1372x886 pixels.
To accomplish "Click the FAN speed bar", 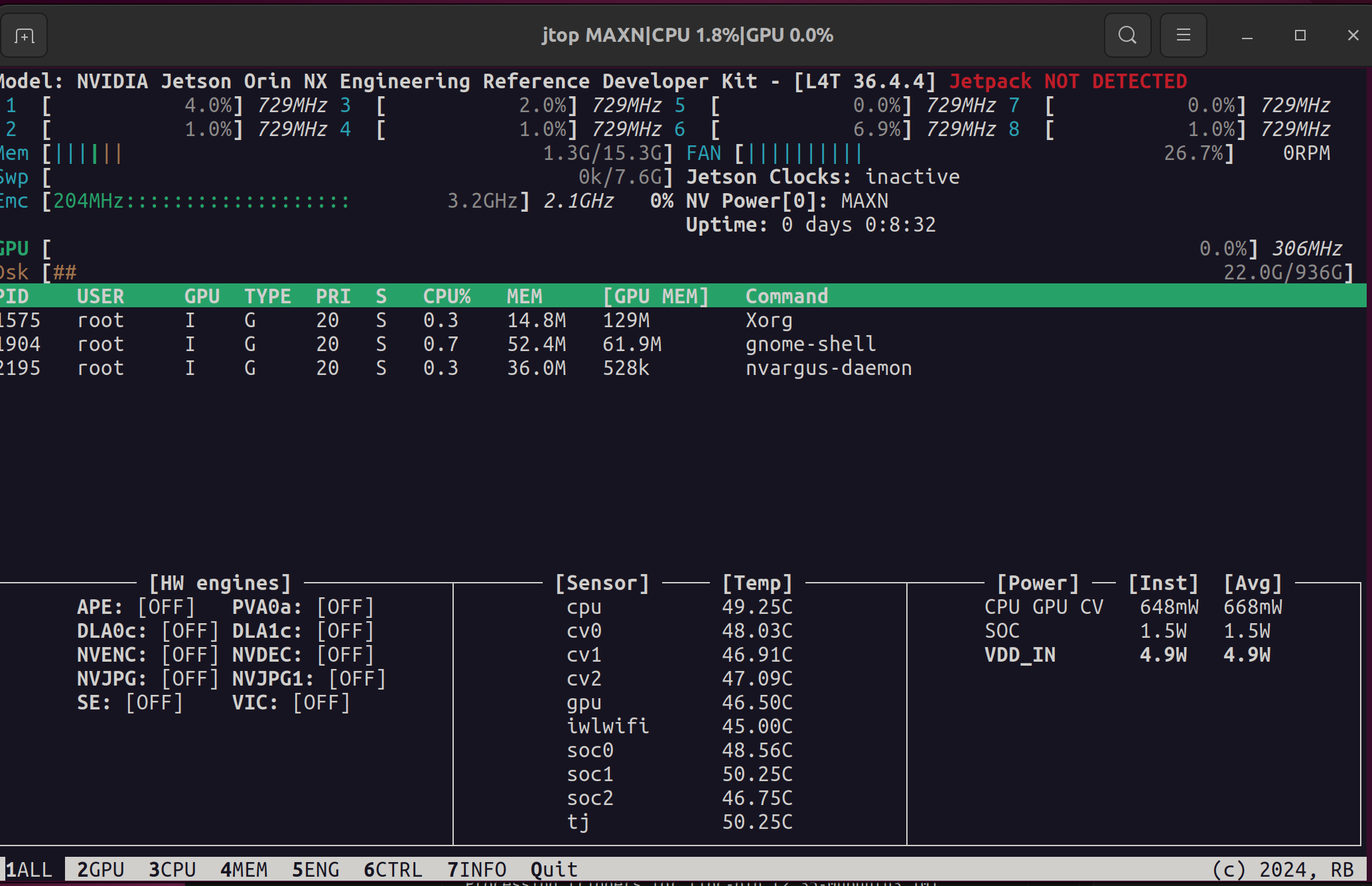I will coord(804,153).
